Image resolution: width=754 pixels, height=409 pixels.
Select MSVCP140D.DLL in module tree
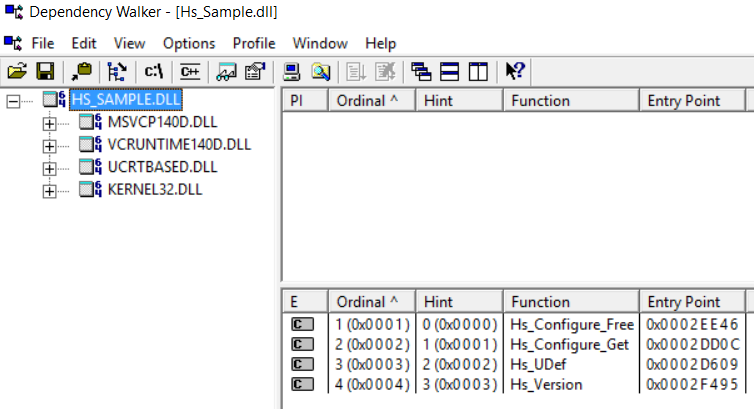pos(163,122)
